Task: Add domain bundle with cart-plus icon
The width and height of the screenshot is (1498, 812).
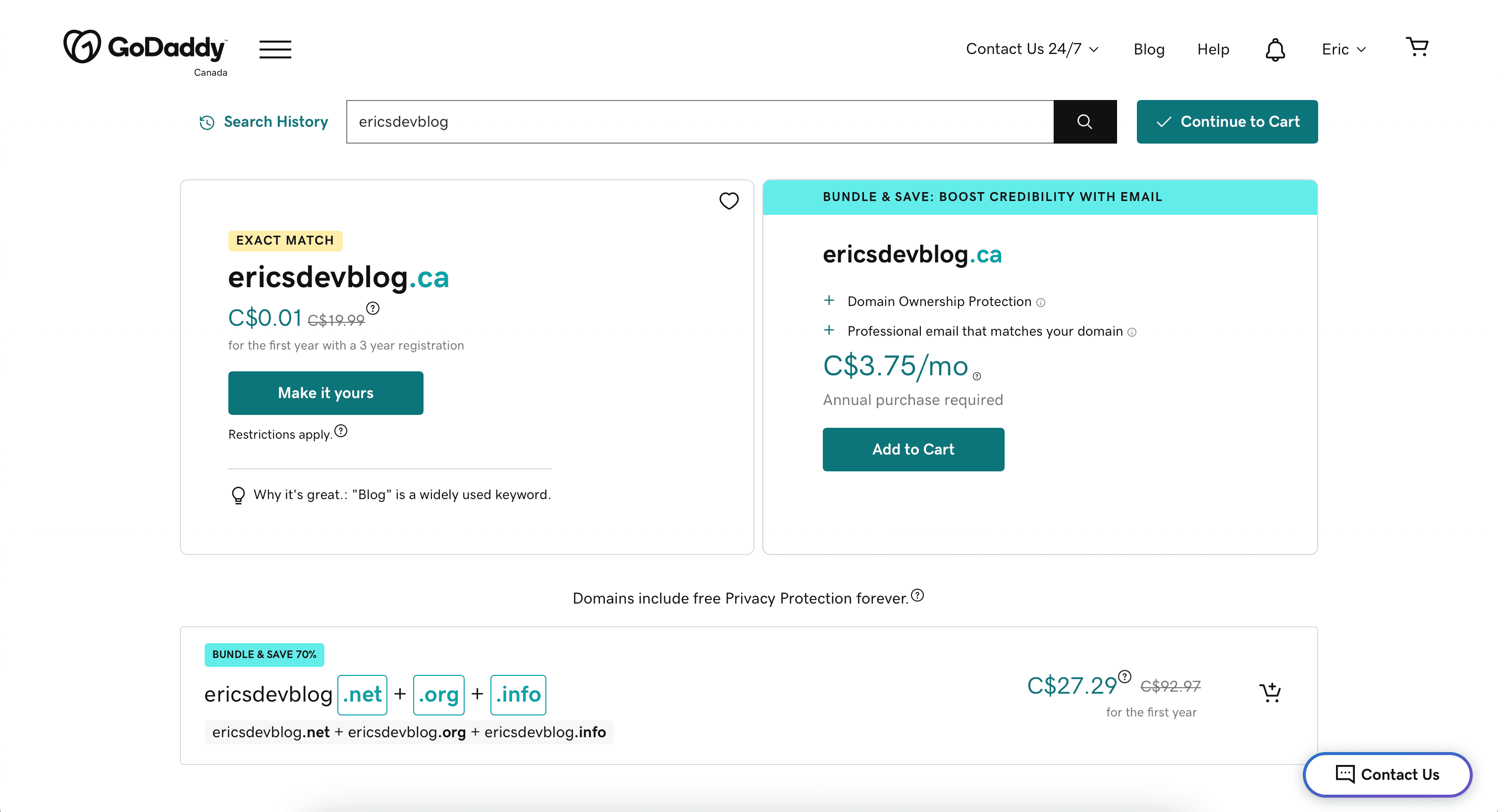Action: pos(1270,692)
